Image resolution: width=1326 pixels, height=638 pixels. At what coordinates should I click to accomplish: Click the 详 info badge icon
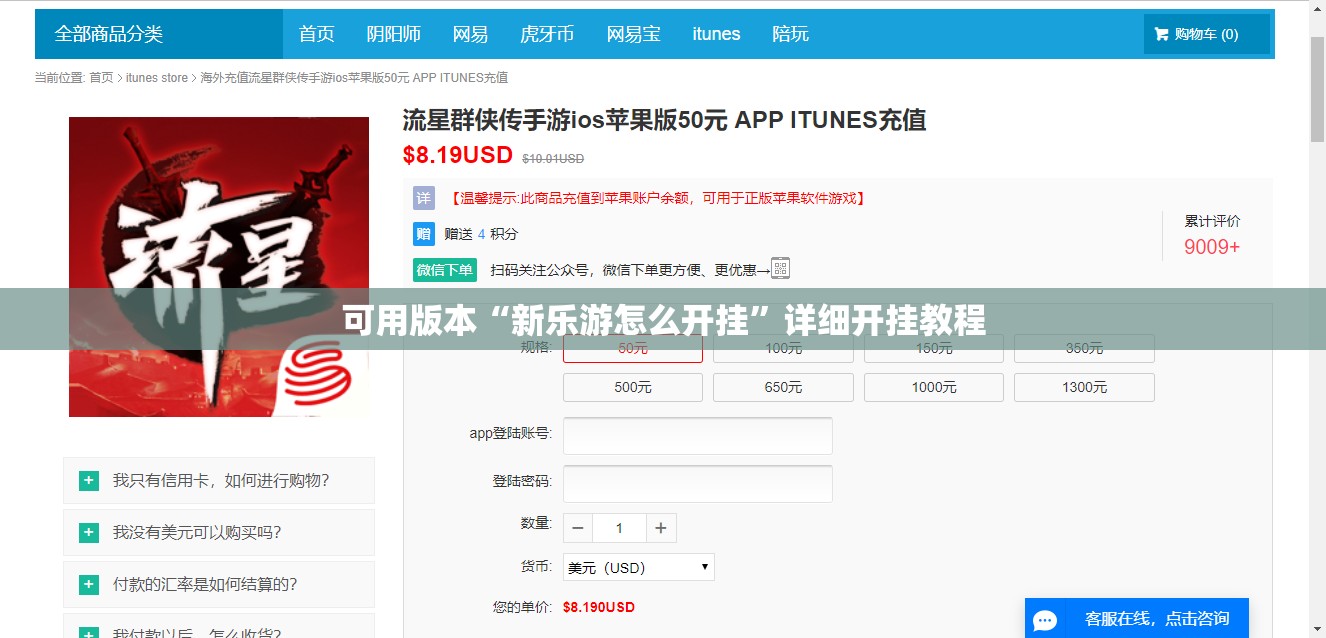click(x=424, y=198)
